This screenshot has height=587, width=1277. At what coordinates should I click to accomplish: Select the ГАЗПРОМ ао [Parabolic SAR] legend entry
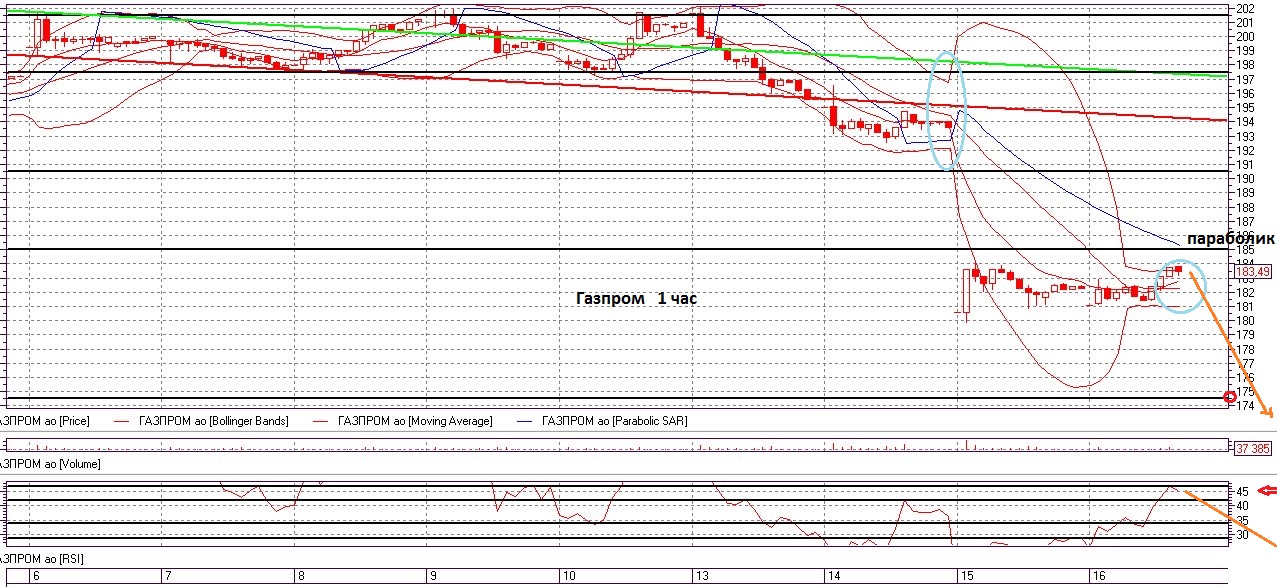click(x=614, y=421)
